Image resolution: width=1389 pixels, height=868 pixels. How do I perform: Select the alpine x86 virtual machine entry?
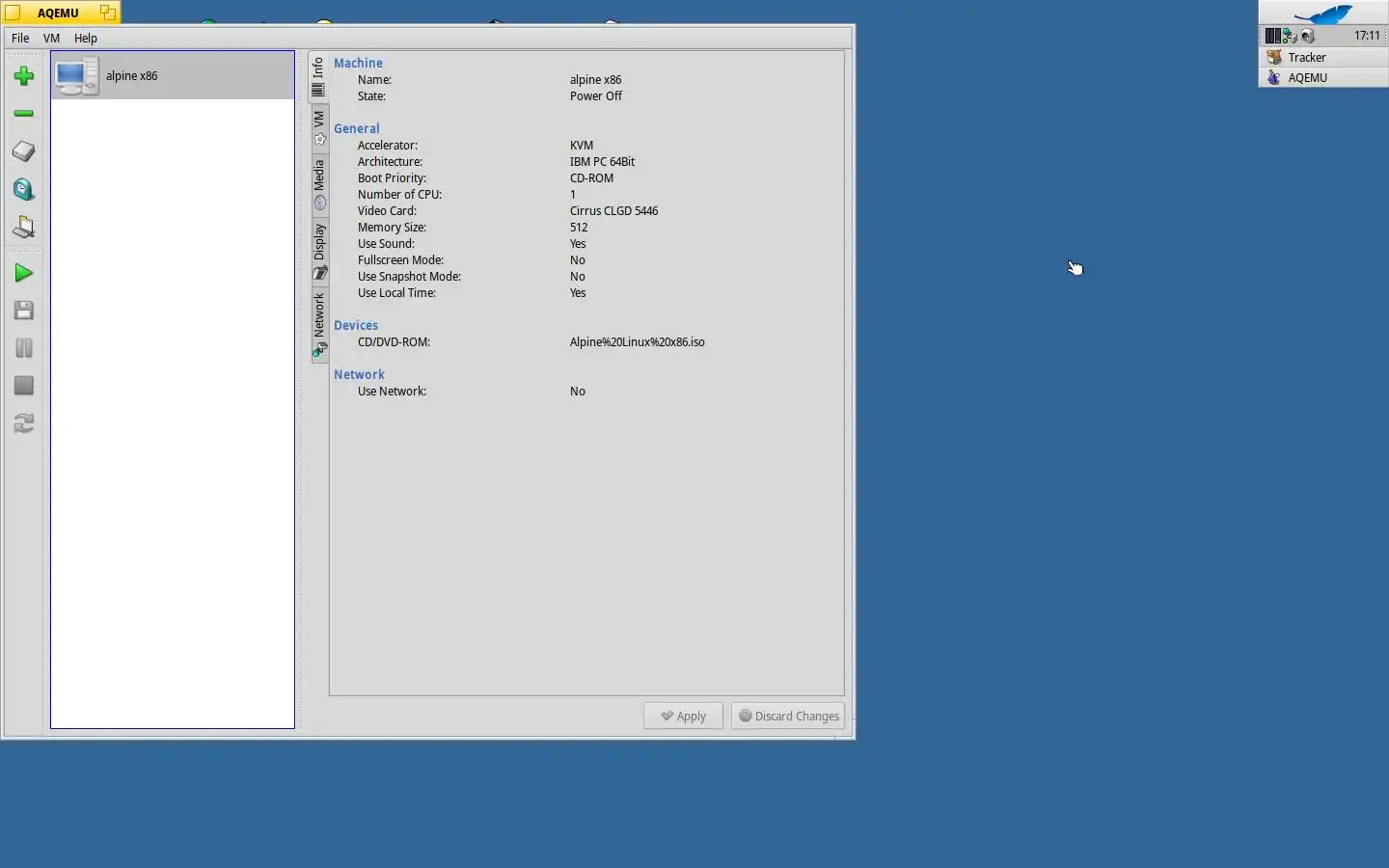pyautogui.click(x=173, y=75)
